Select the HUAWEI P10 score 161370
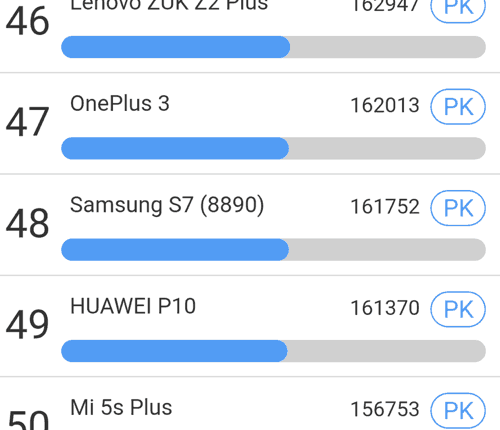The image size is (500, 430). point(385,308)
